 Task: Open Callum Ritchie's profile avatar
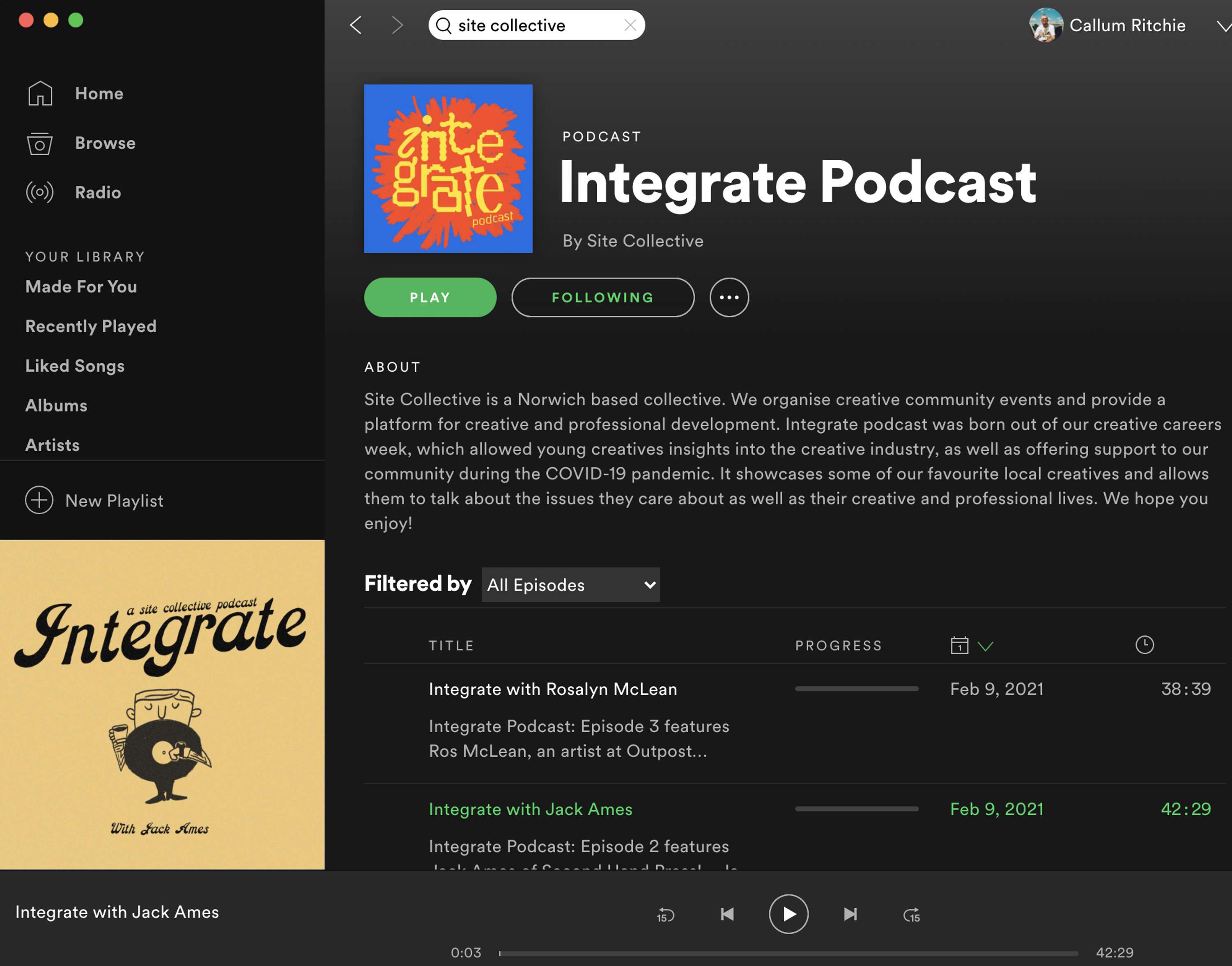(1046, 25)
